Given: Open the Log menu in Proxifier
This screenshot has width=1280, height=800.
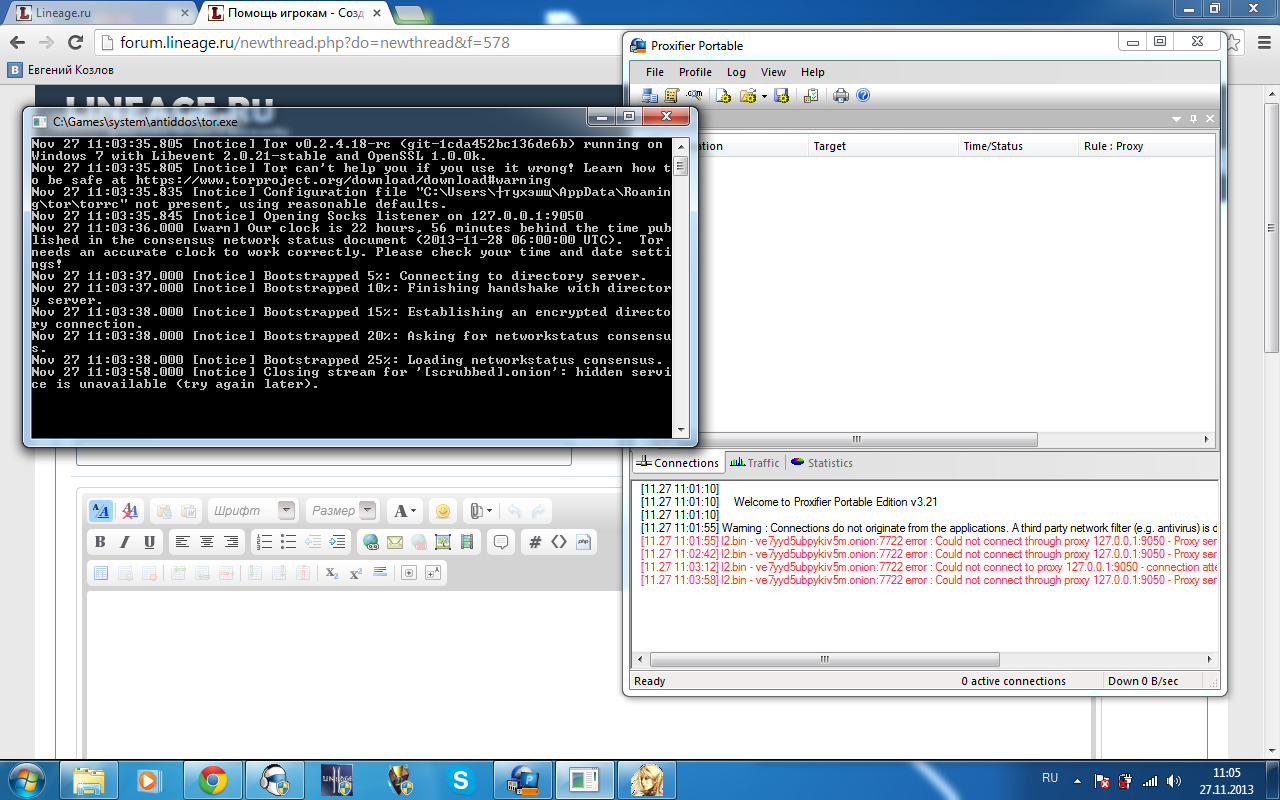Looking at the screenshot, I should [x=736, y=72].
